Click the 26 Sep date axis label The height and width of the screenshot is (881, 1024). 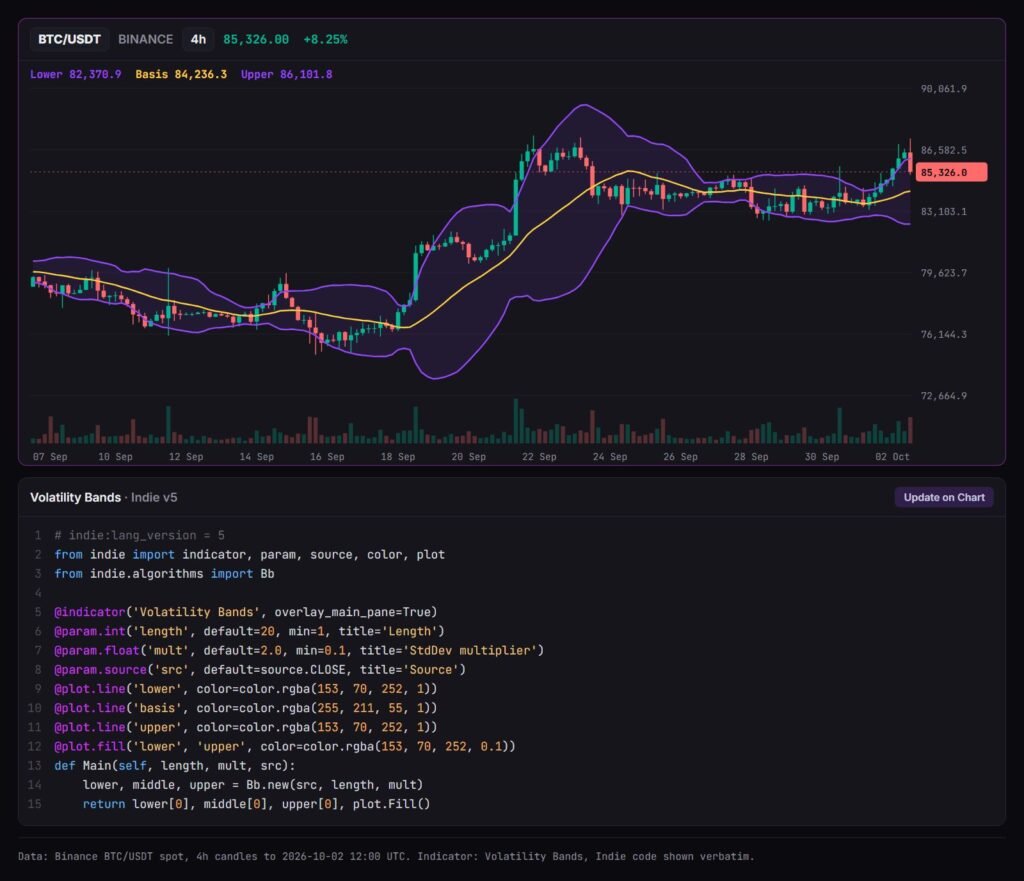click(x=680, y=457)
